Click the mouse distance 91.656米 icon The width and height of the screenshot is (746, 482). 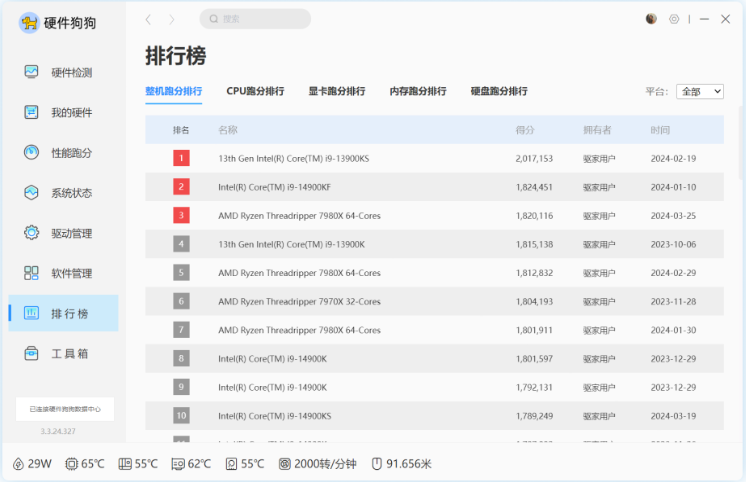point(376,464)
